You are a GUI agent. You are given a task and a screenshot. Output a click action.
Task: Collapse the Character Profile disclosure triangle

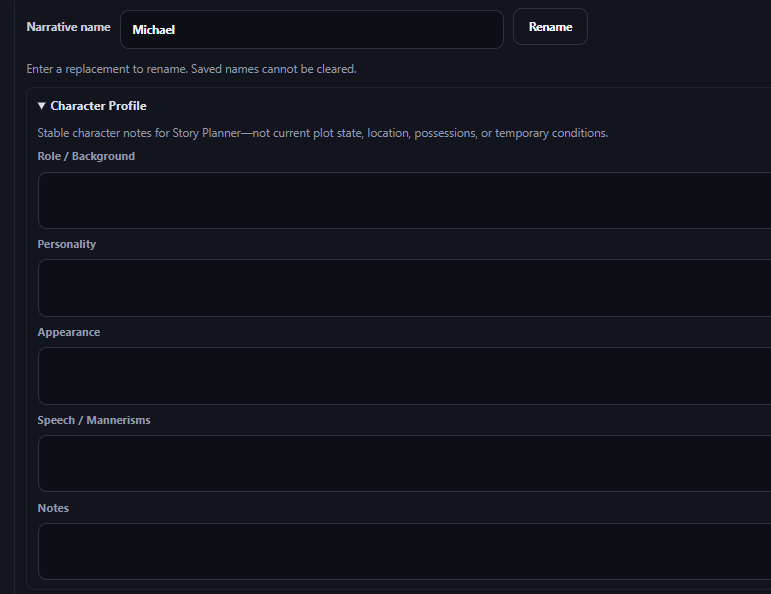42,106
